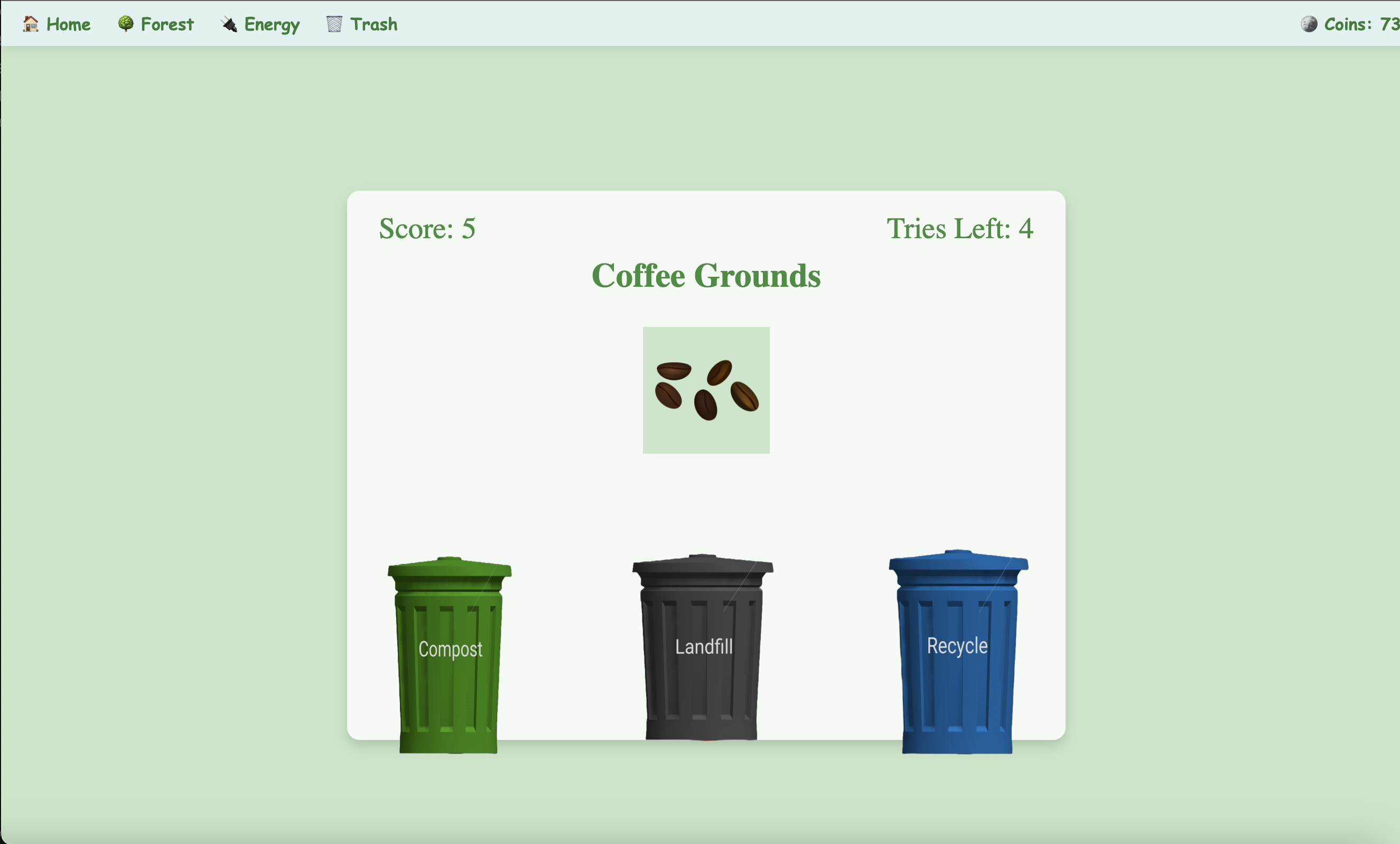1400x844 pixels.
Task: Choose the blue Recycle bin
Action: tap(958, 676)
